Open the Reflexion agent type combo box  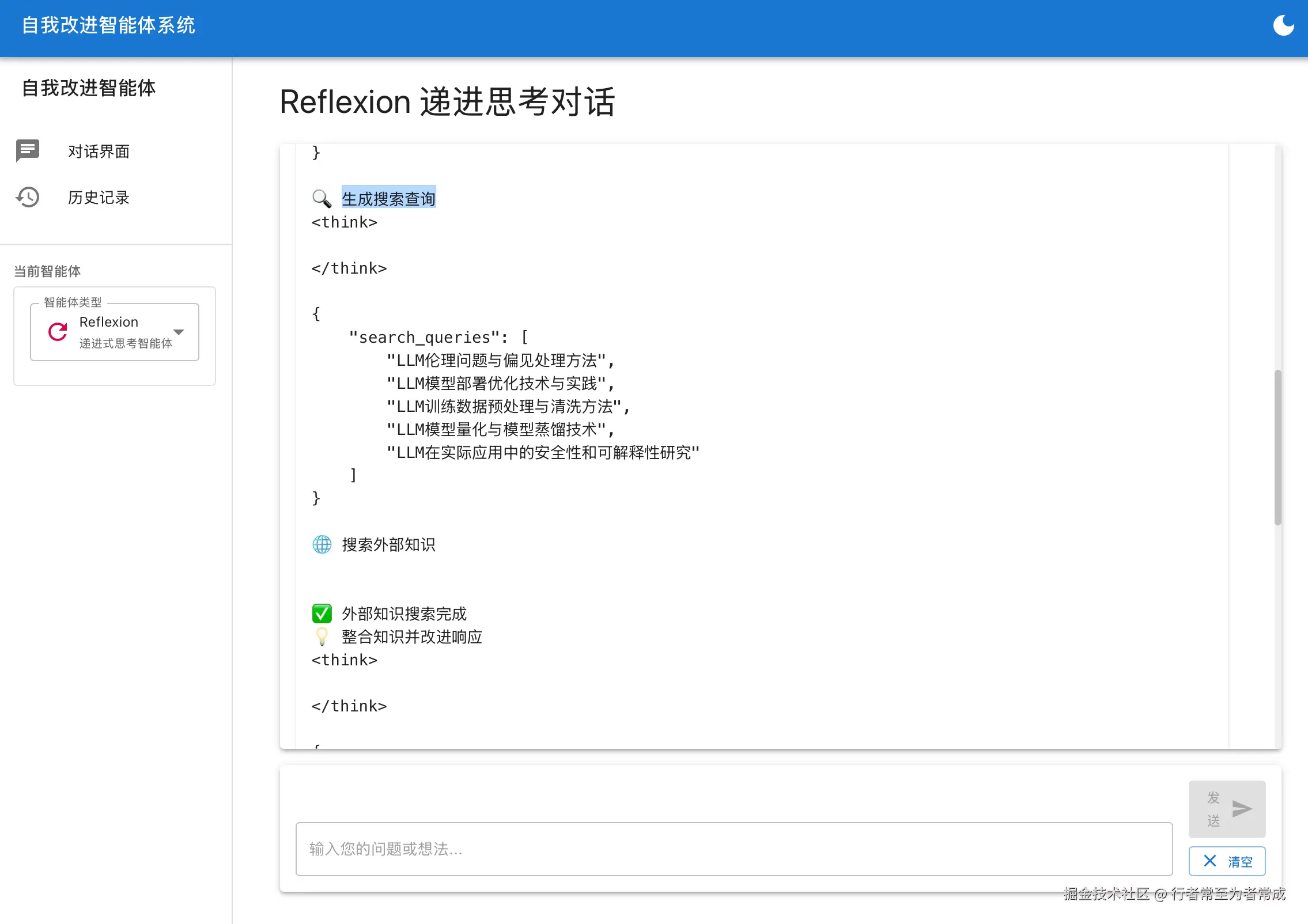115,332
